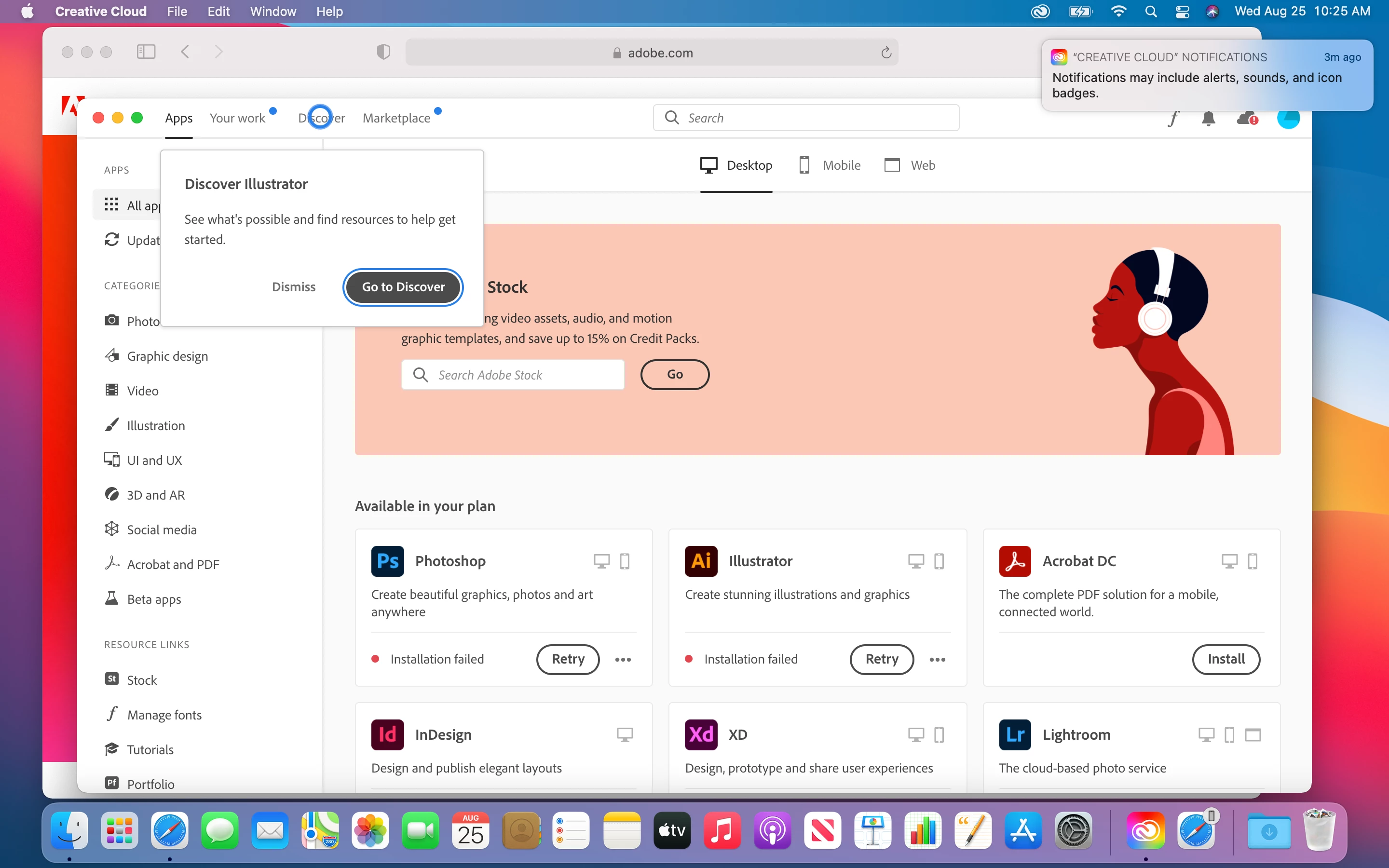Open Illustrator's more options menu
The width and height of the screenshot is (1389, 868).
937,660
